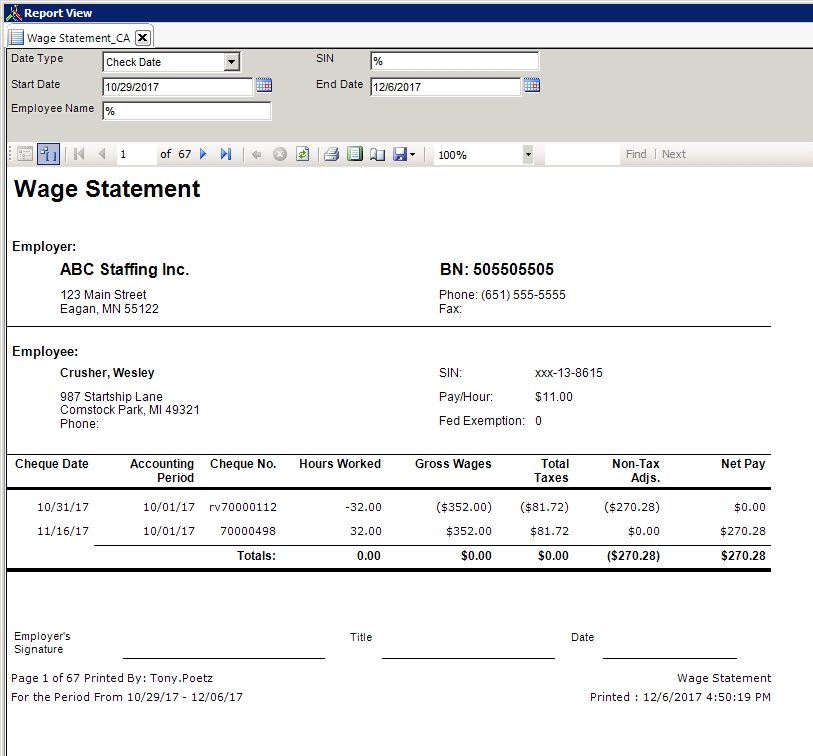Viewport: 813px width, 756px height.
Task: Expand the export format dropdown arrow
Action: point(410,153)
